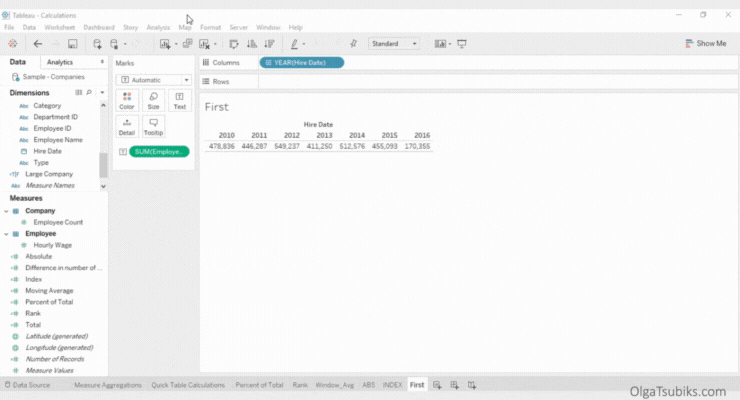
Task: Click the New Story tab icon at bottom
Action: click(471, 385)
